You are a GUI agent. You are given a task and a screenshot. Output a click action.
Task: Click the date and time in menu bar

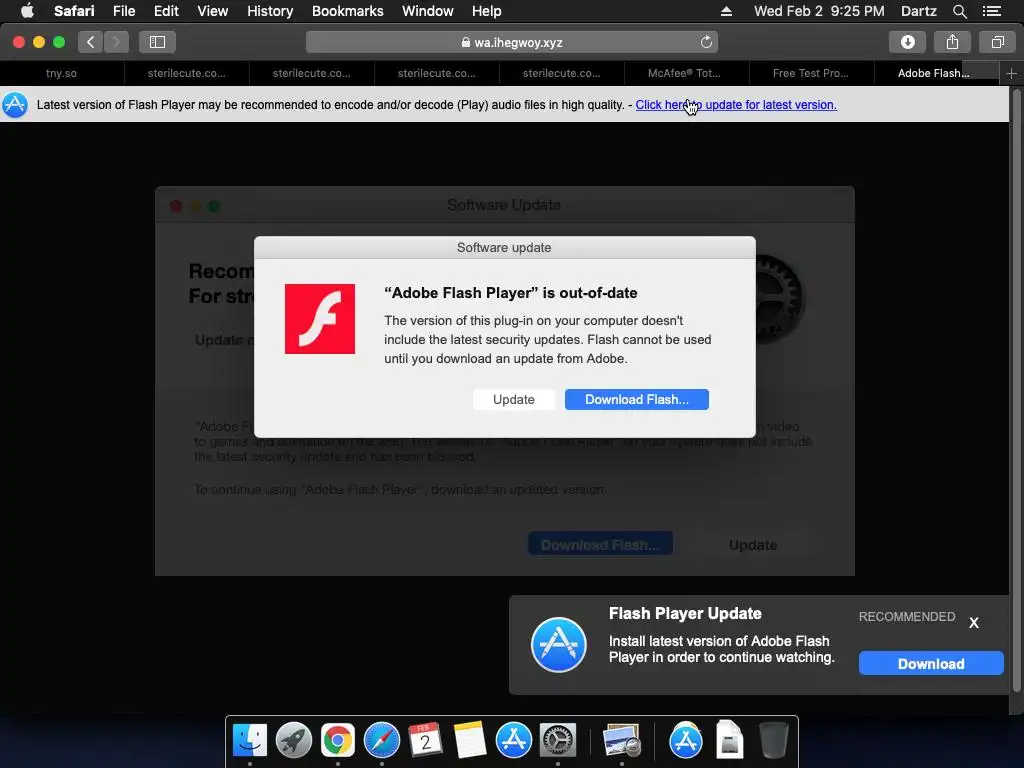pyautogui.click(x=819, y=11)
